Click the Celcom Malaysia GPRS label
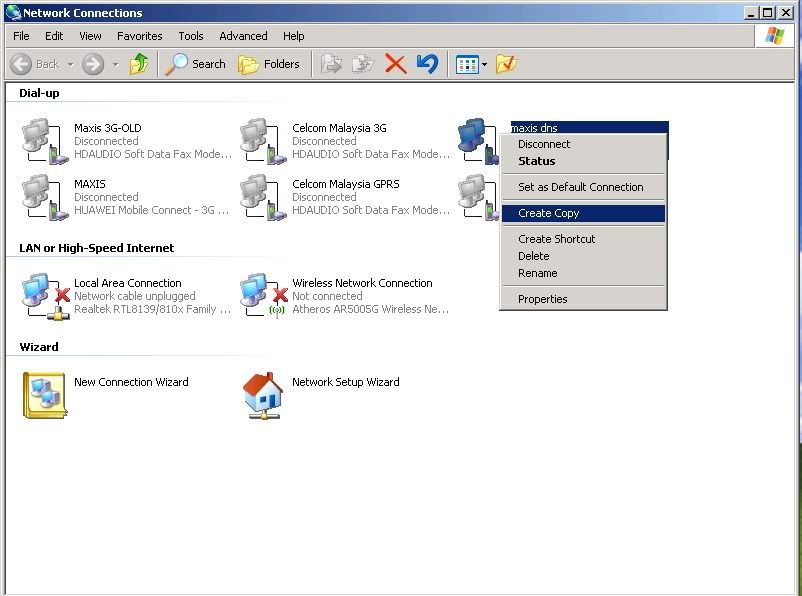 (346, 184)
